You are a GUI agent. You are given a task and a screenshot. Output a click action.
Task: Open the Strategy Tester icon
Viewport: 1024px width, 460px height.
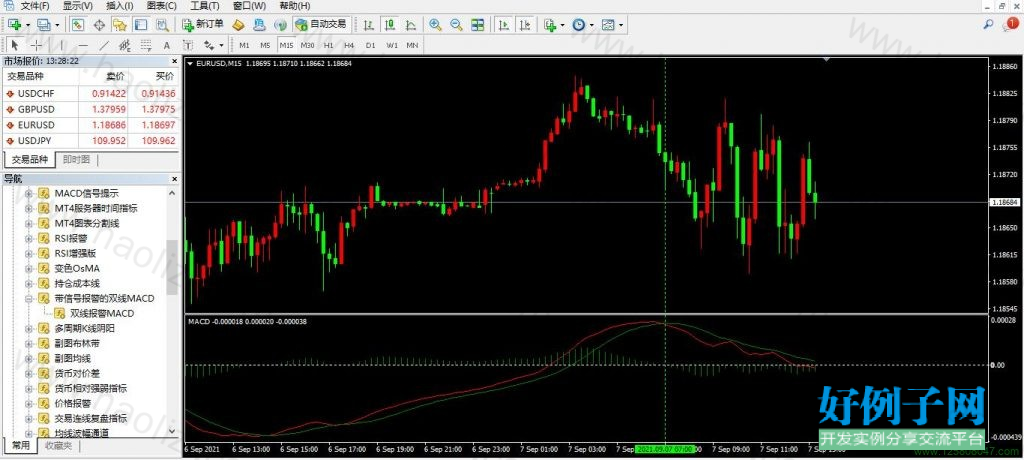pyautogui.click(x=162, y=25)
